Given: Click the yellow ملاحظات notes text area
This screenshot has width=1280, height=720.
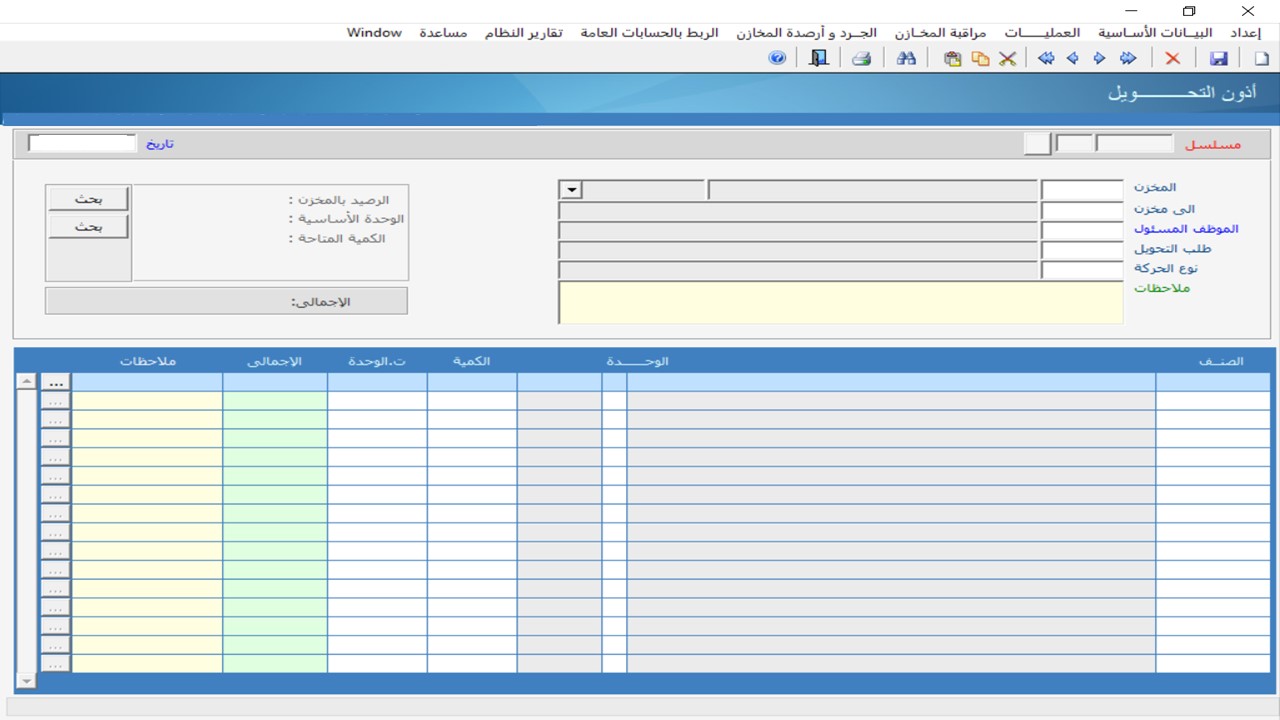Looking at the screenshot, I should [x=840, y=303].
